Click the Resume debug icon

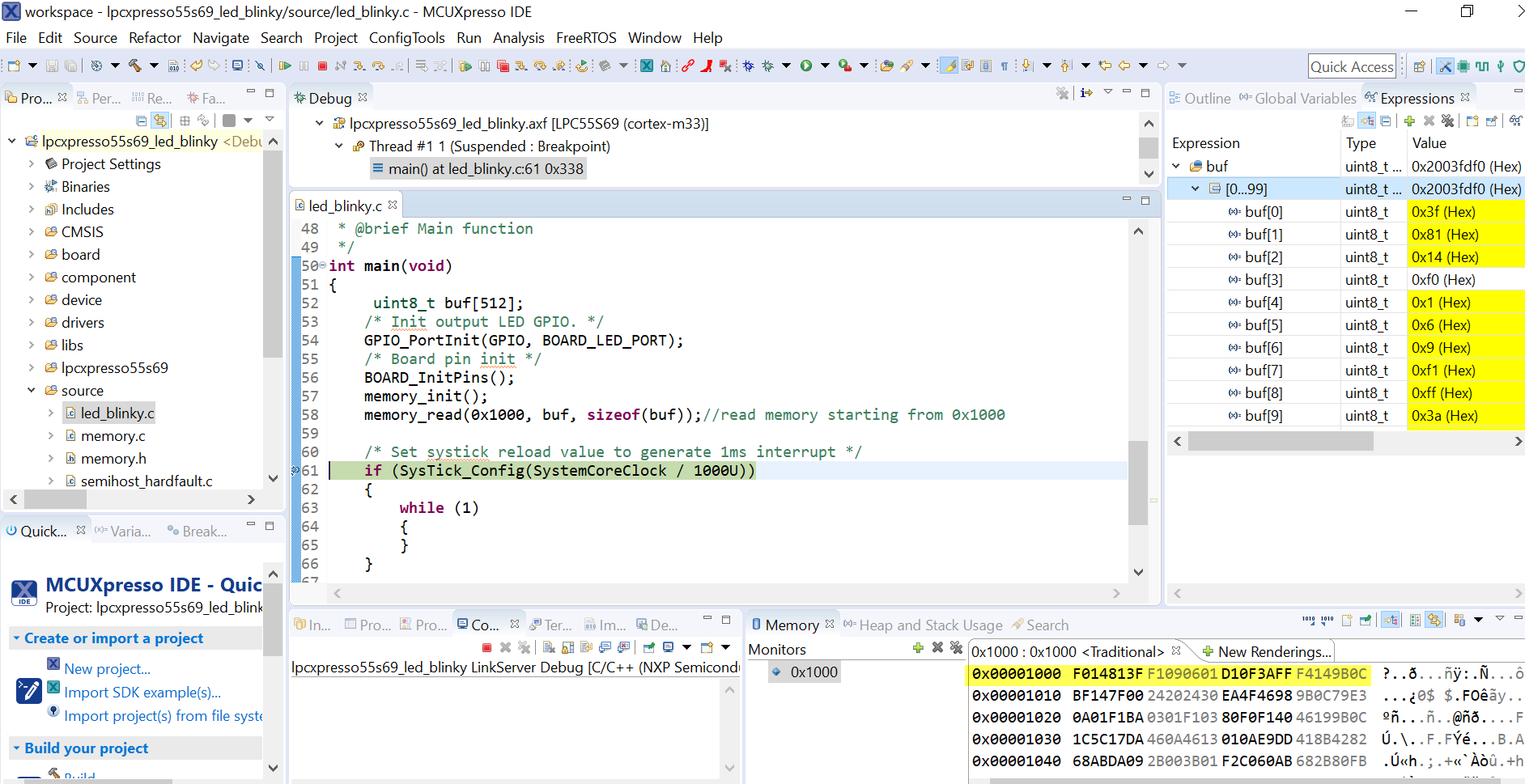click(285, 66)
